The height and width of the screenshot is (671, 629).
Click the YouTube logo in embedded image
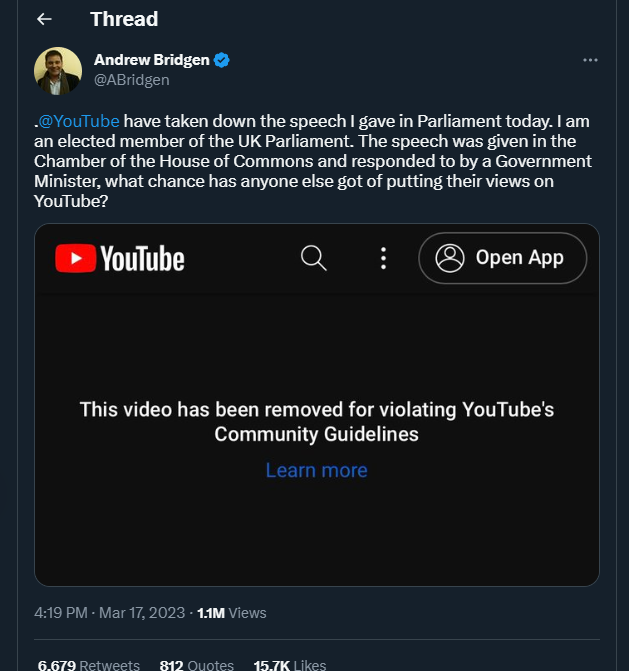120,259
